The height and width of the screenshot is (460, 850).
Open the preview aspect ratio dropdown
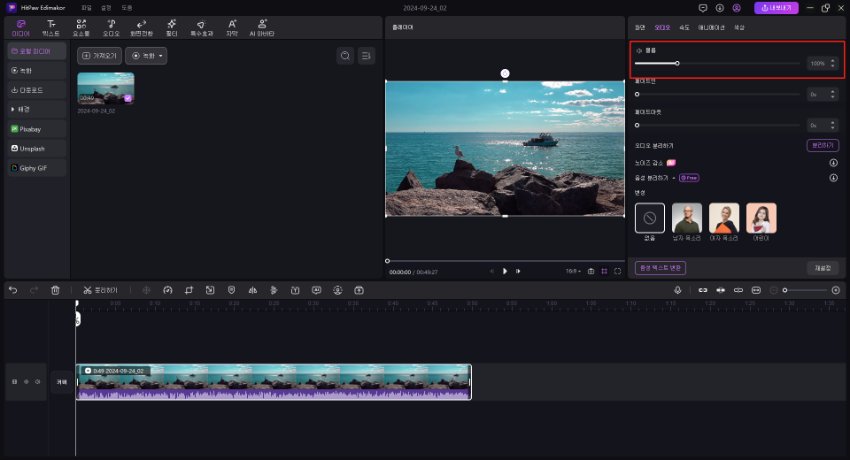tap(571, 271)
